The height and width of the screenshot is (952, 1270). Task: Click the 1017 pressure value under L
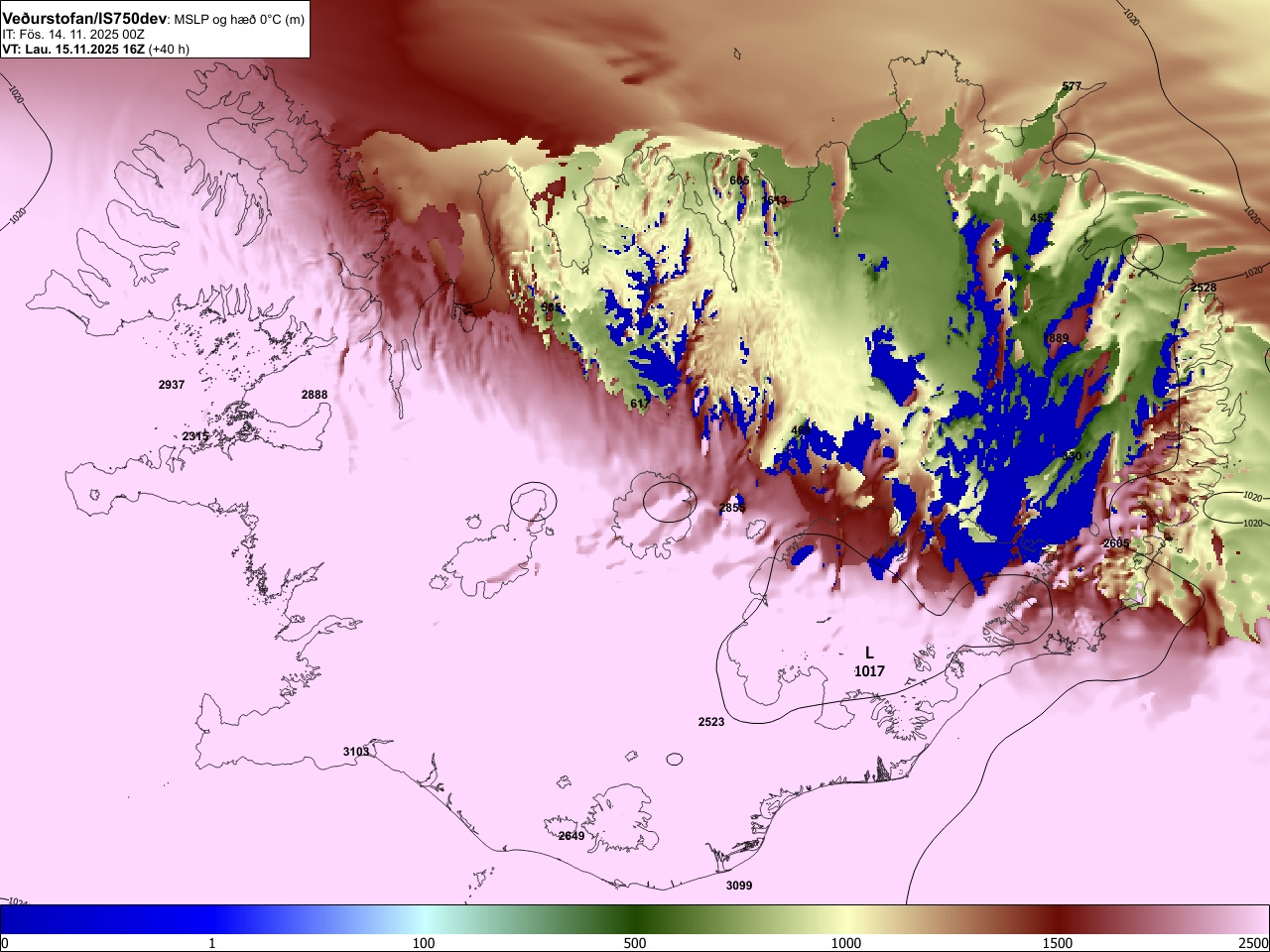(869, 671)
